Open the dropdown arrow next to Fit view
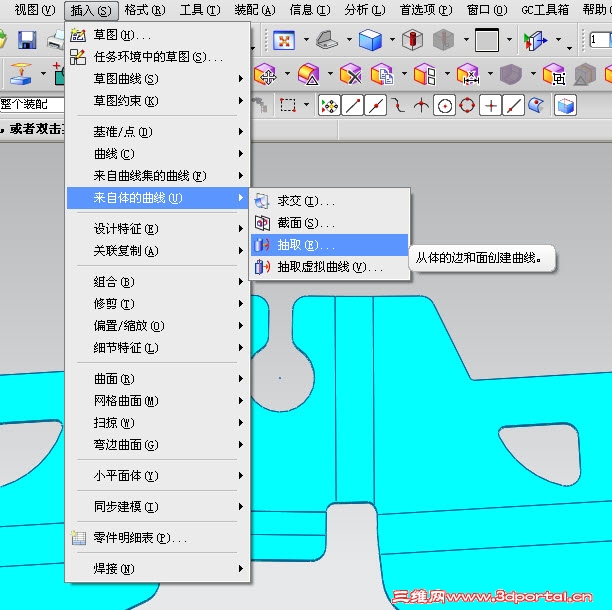The image size is (612, 610). 306,39
